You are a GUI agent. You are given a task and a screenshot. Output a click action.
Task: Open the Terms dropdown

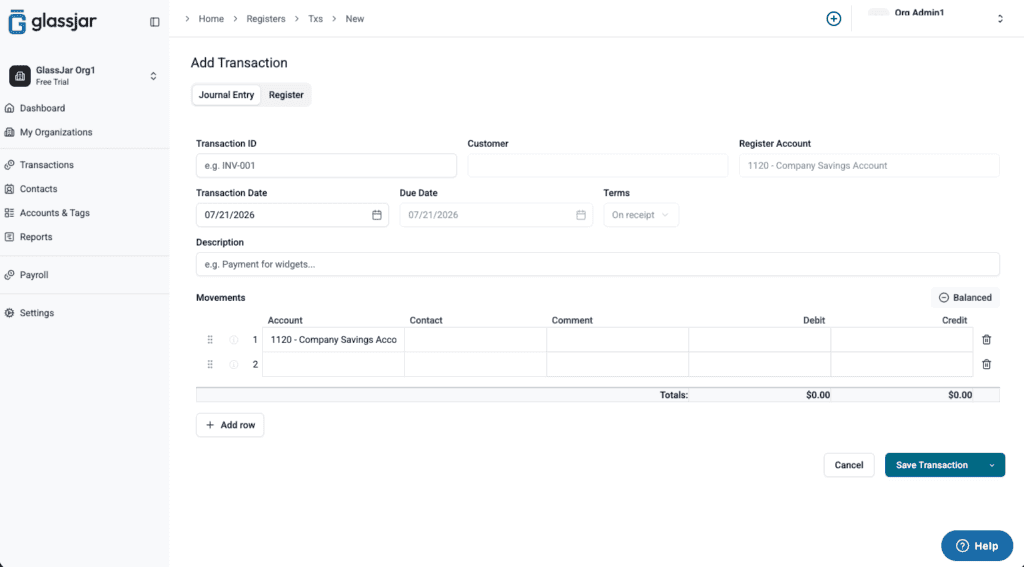(x=641, y=215)
